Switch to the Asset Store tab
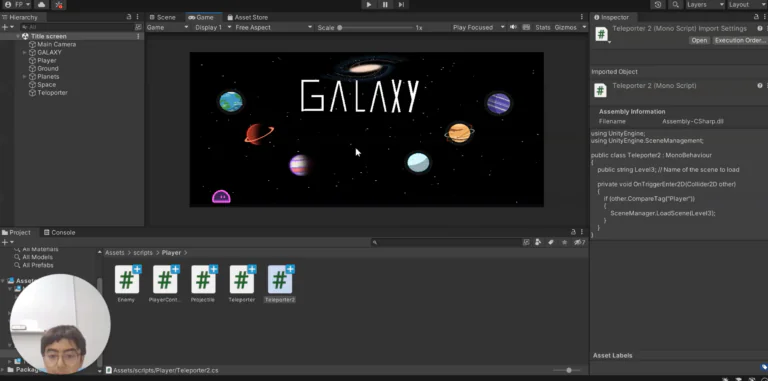 (247, 17)
